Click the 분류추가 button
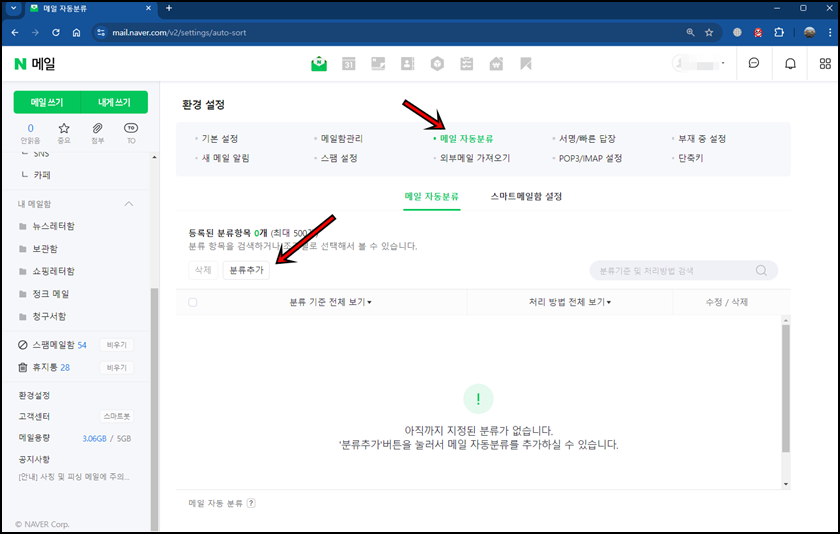The width and height of the screenshot is (840, 534). tap(246, 270)
